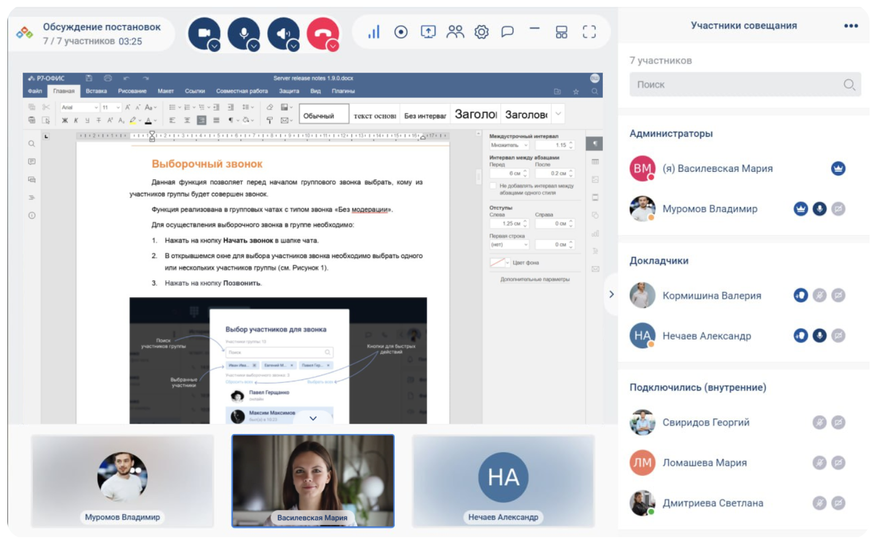Open the participants list icon
The image size is (877, 546).
(455, 32)
